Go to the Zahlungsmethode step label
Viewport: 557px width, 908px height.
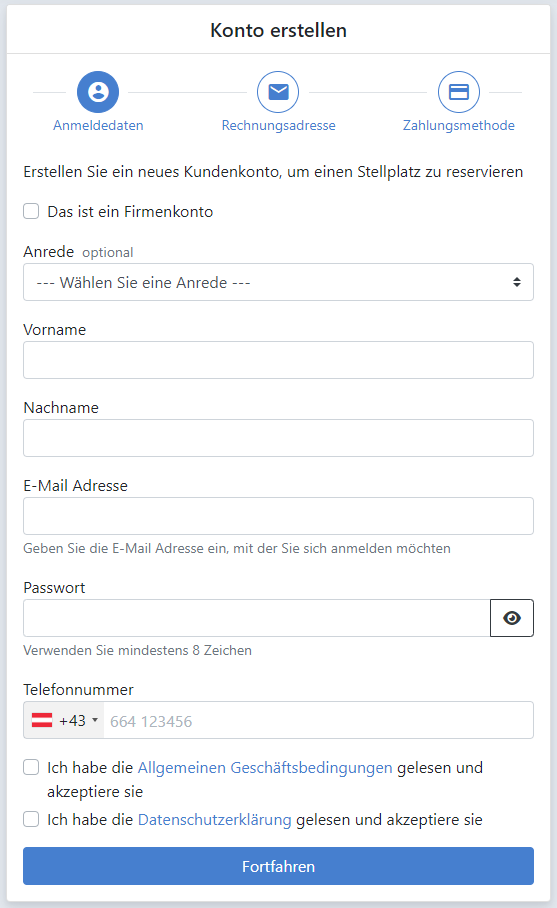[459, 125]
